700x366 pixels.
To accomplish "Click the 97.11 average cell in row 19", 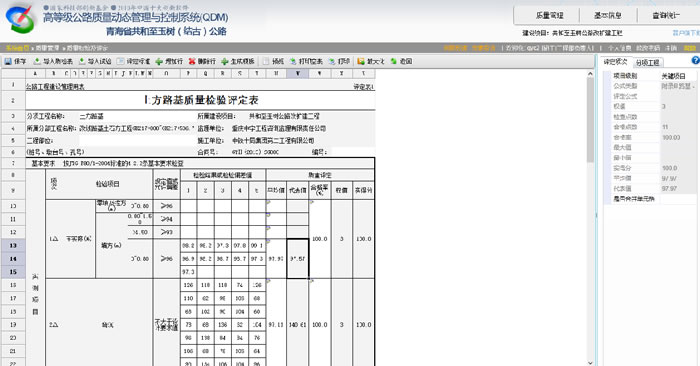I will [276, 325].
